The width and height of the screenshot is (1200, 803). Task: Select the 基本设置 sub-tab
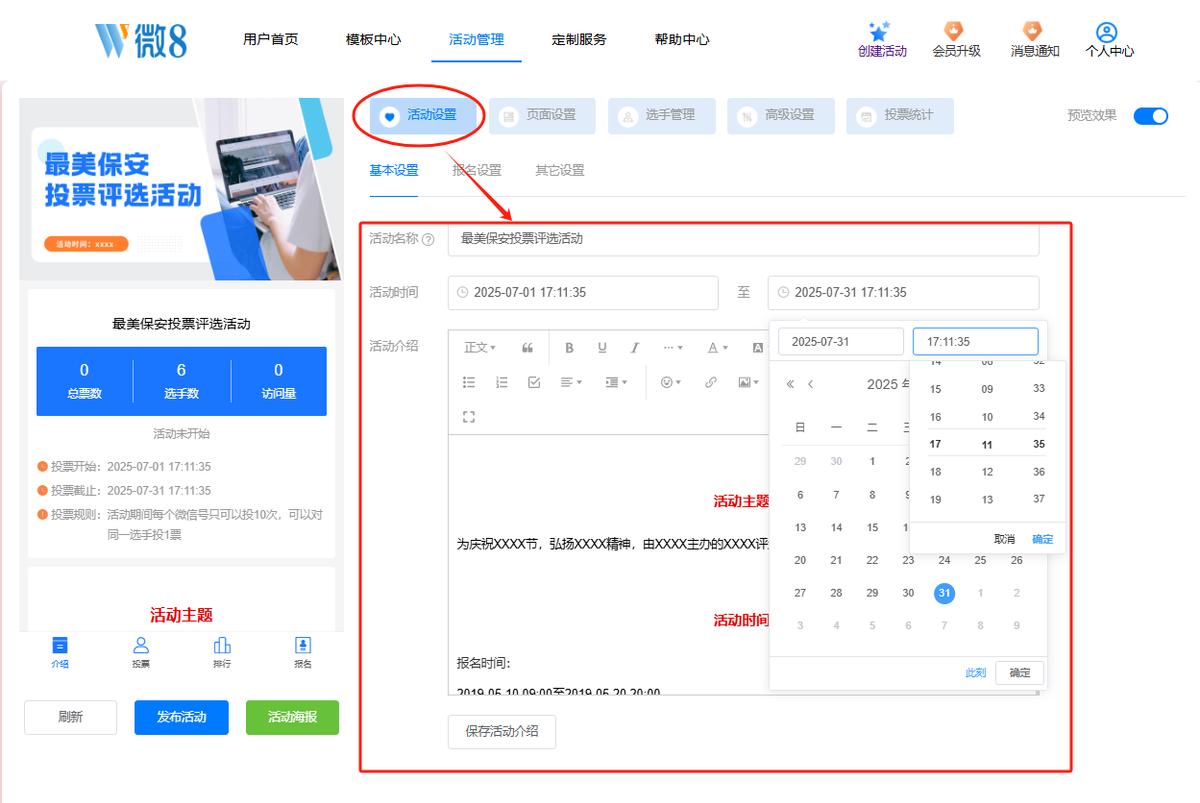tap(394, 170)
